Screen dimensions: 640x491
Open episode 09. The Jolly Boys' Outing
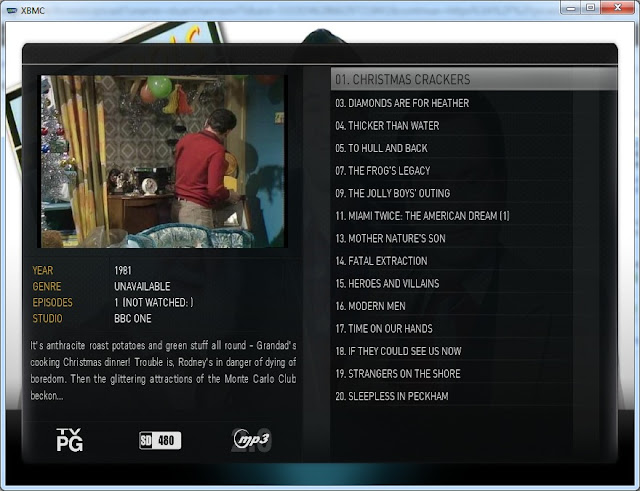coord(473,193)
